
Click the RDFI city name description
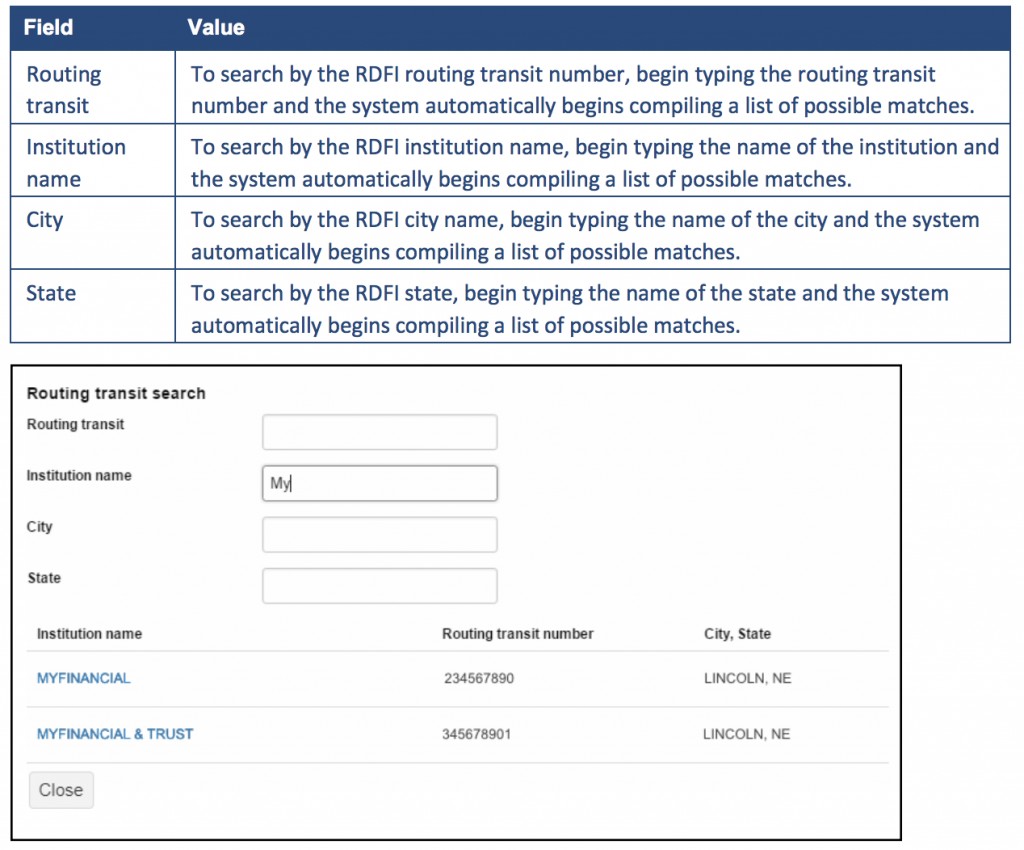tap(585, 236)
